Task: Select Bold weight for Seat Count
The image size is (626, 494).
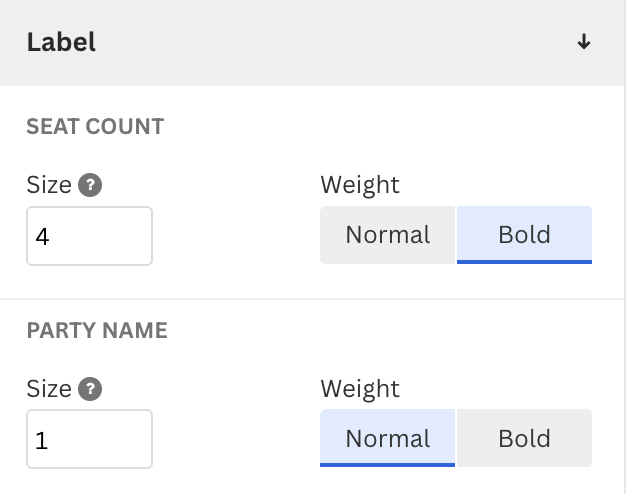Action: coord(524,235)
